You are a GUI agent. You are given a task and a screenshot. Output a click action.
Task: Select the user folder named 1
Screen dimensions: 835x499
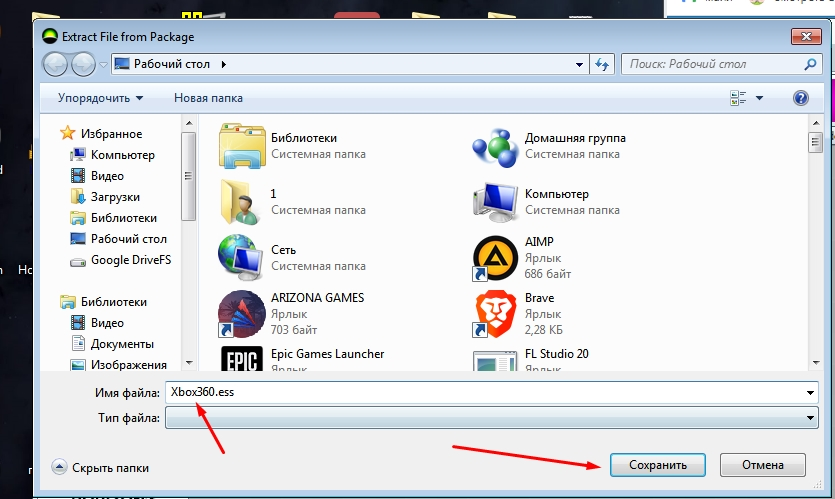point(240,202)
